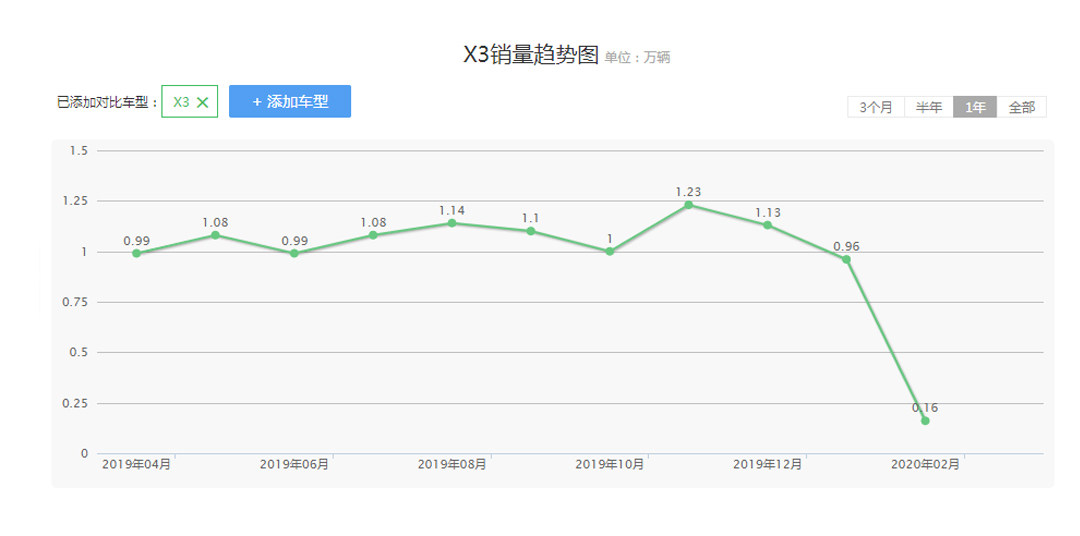This screenshot has height=536, width=1080.
Task: Click the 2020年02月 x-axis label
Action: pyautogui.click(x=925, y=464)
